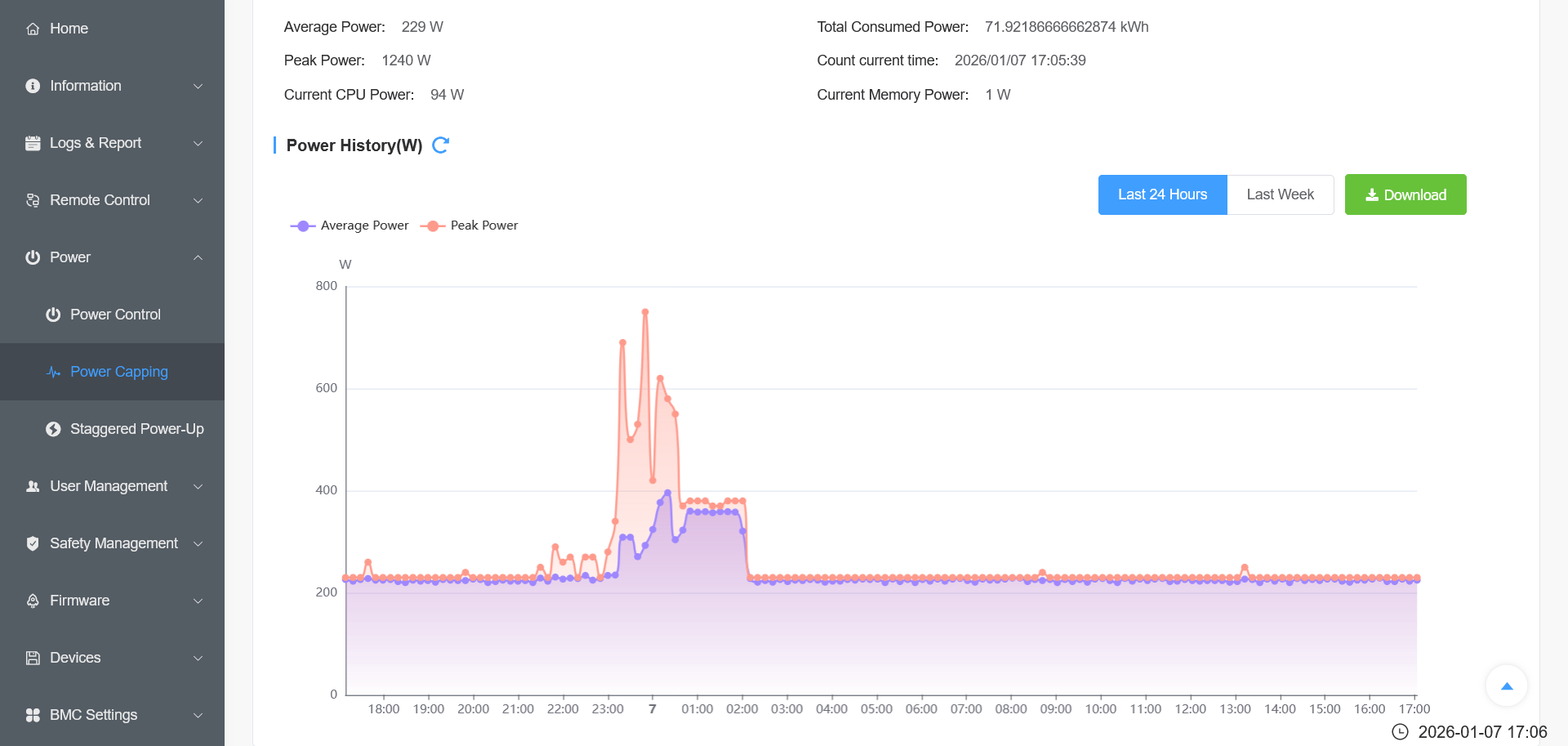Open the Power Control page

(x=115, y=315)
